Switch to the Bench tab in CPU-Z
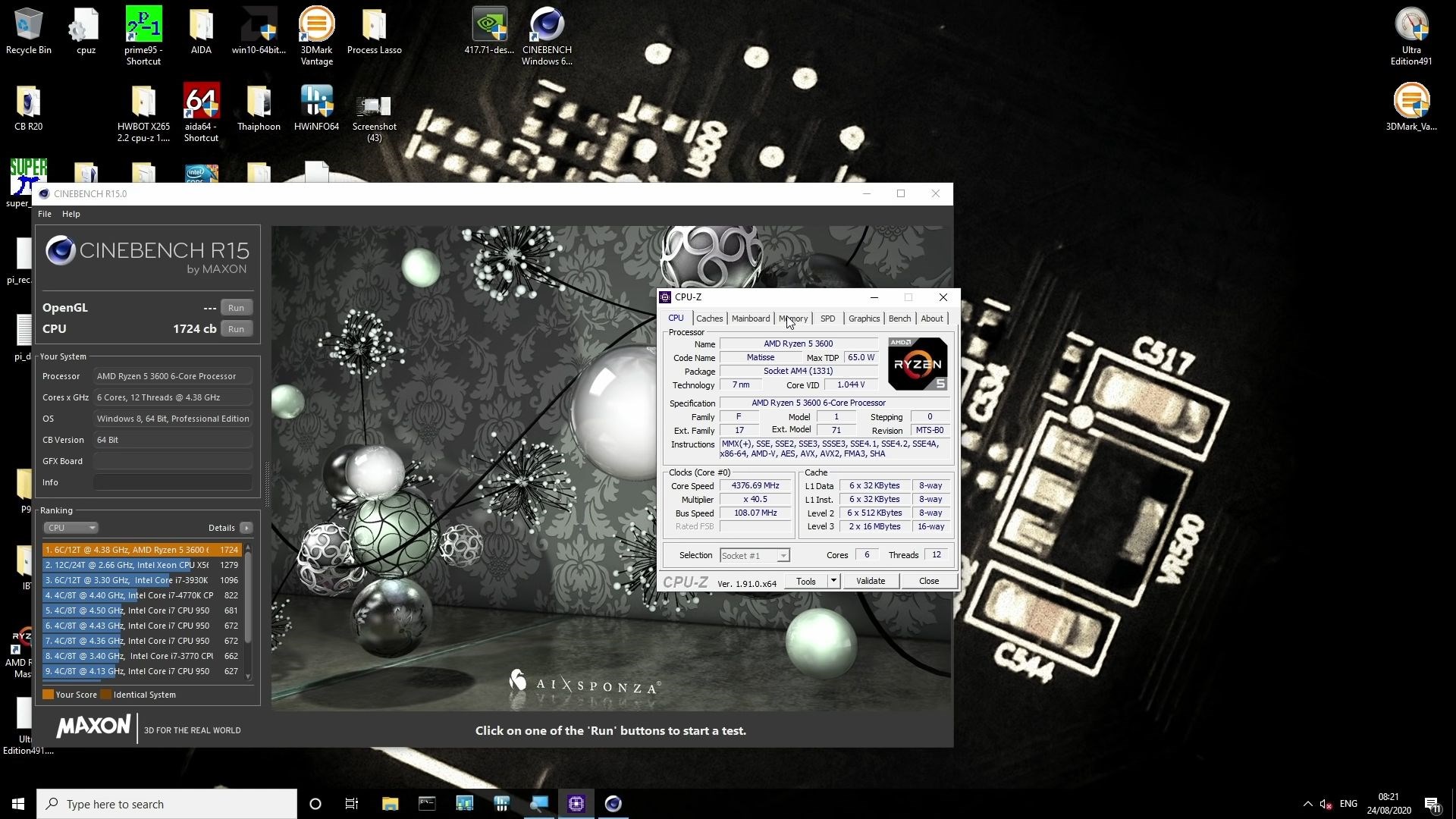The width and height of the screenshot is (1456, 819). tap(899, 318)
